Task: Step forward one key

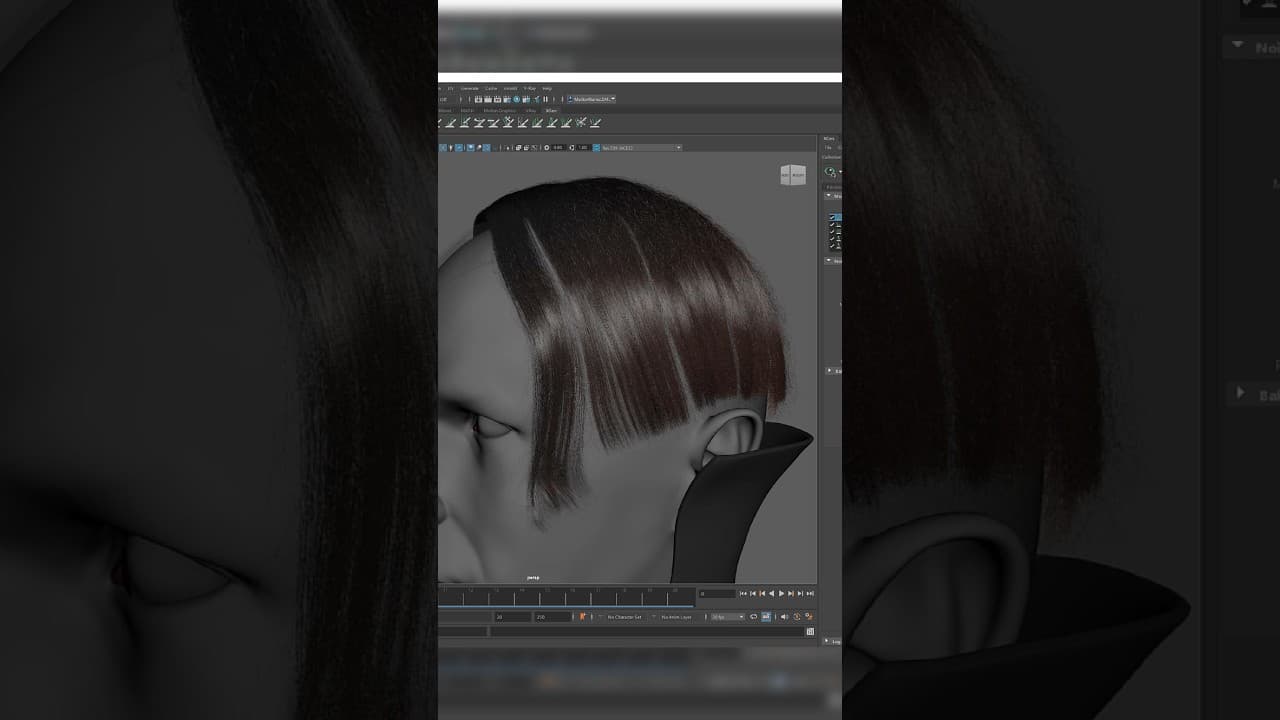Action: [791, 594]
